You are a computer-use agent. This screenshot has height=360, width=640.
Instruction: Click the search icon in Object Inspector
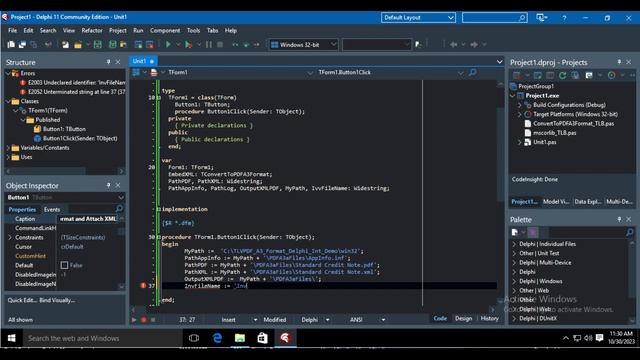coord(119,209)
